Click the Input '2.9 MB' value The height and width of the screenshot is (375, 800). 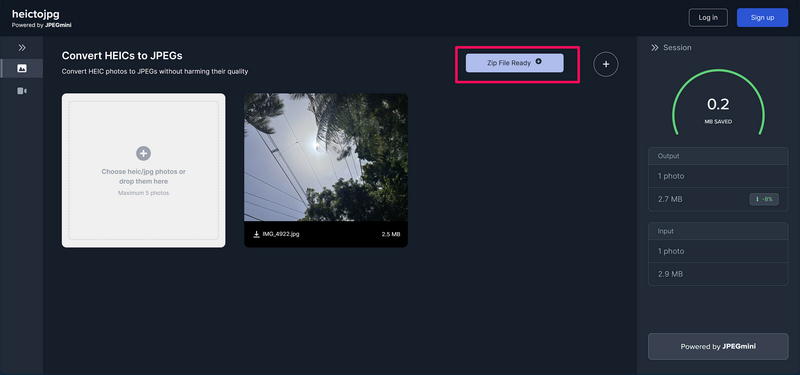tap(670, 274)
